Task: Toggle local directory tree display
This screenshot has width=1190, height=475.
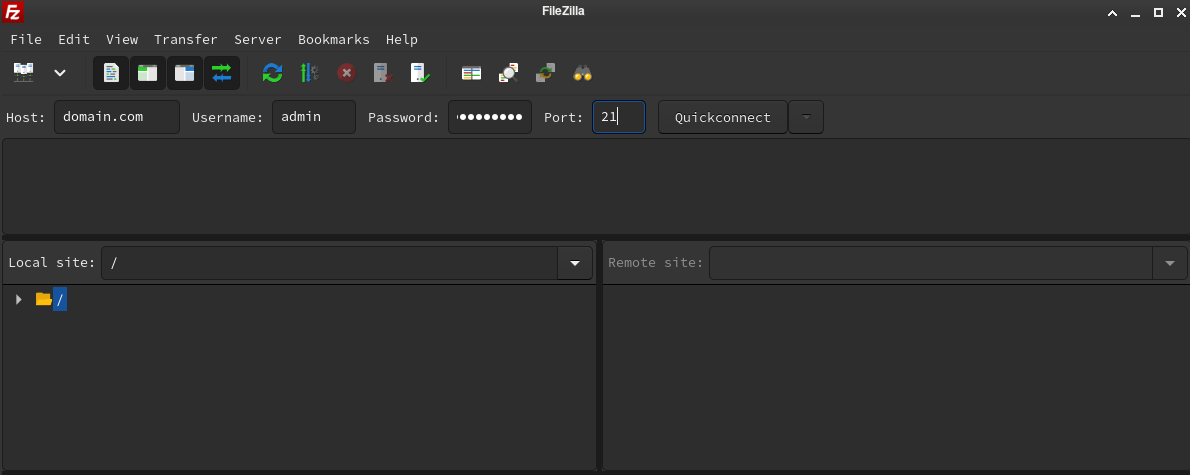Action: [x=147, y=73]
